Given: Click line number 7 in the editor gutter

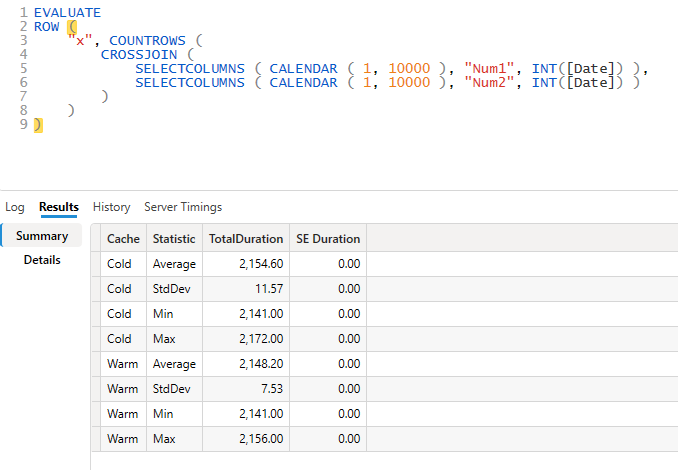Looking at the screenshot, I should pos(23,96).
